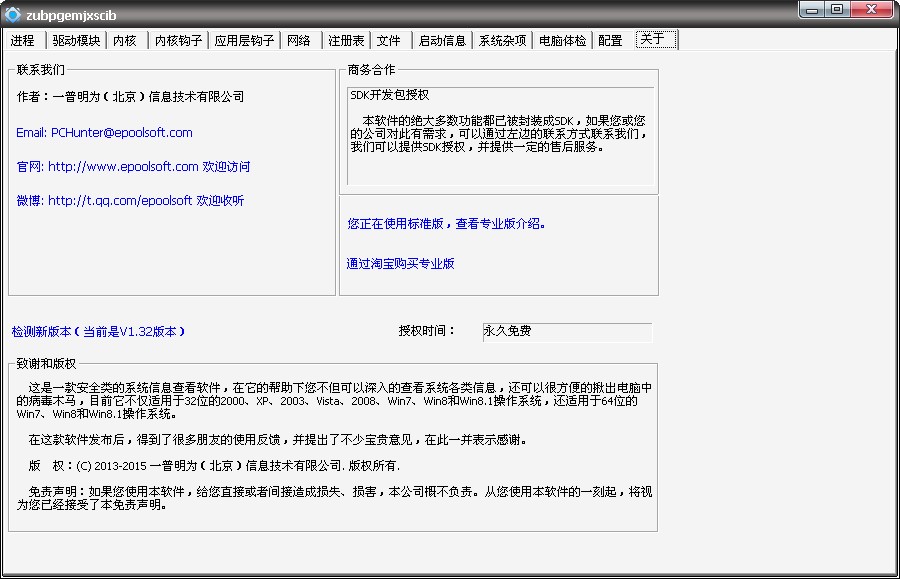Image resolution: width=900 pixels, height=579 pixels.
Task: Switch to the 进程 tab
Action: tap(23, 41)
